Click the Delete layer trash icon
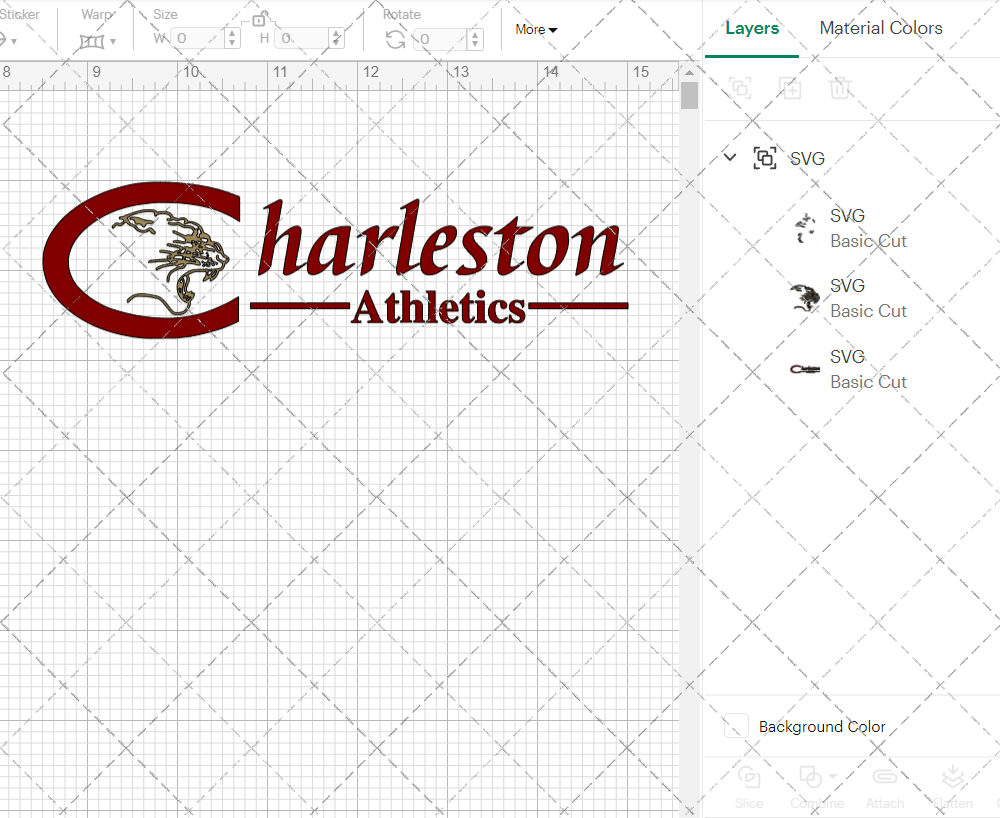 click(840, 87)
